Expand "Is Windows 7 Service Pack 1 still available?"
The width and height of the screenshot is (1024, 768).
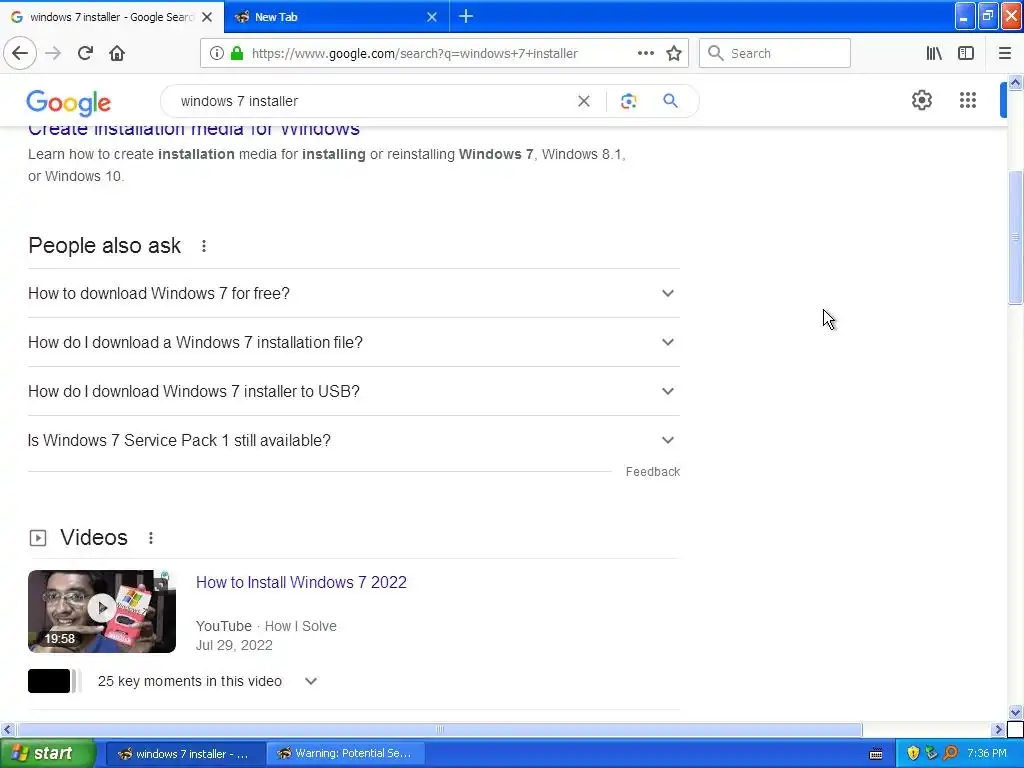point(354,440)
